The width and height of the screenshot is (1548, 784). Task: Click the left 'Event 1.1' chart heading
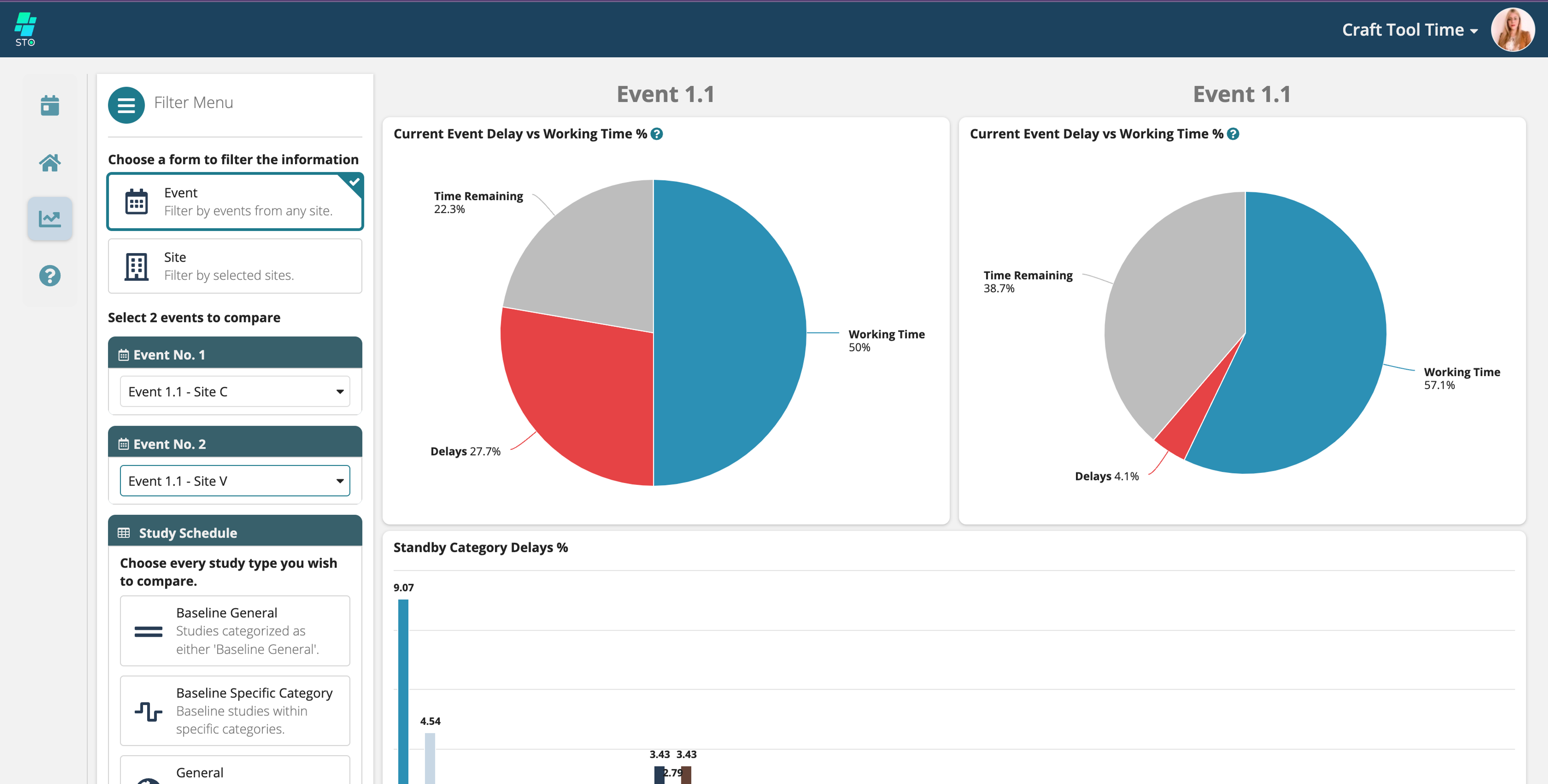tap(666, 94)
